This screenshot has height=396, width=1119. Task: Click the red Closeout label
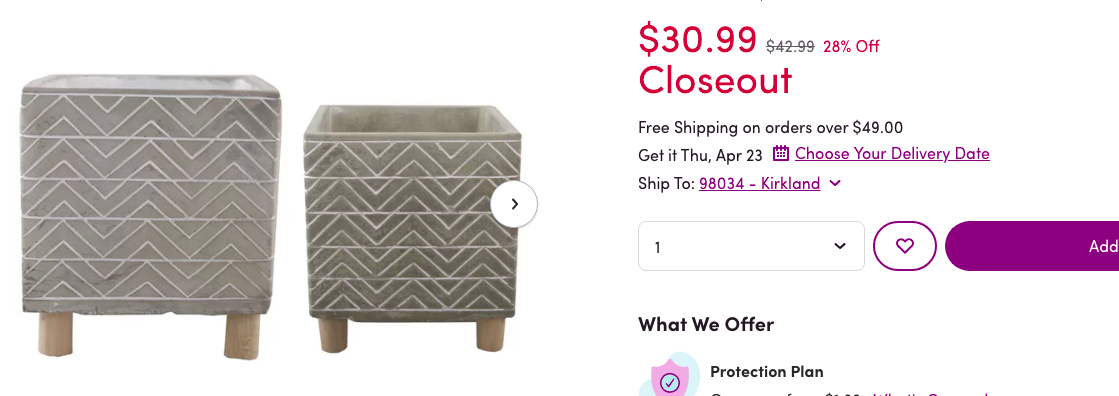point(715,79)
